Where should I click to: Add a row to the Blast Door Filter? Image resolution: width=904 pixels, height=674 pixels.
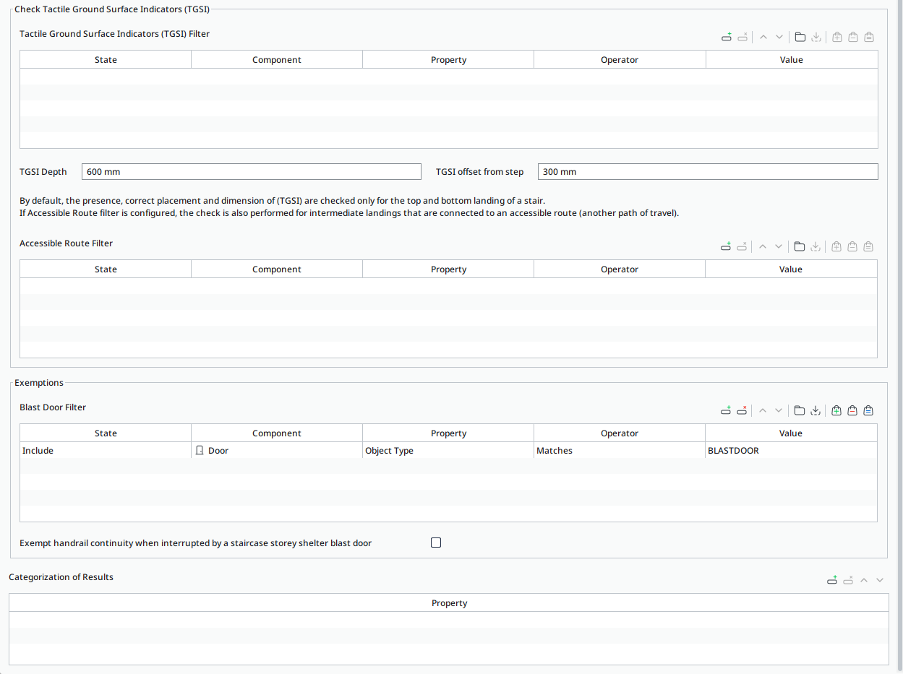726,411
